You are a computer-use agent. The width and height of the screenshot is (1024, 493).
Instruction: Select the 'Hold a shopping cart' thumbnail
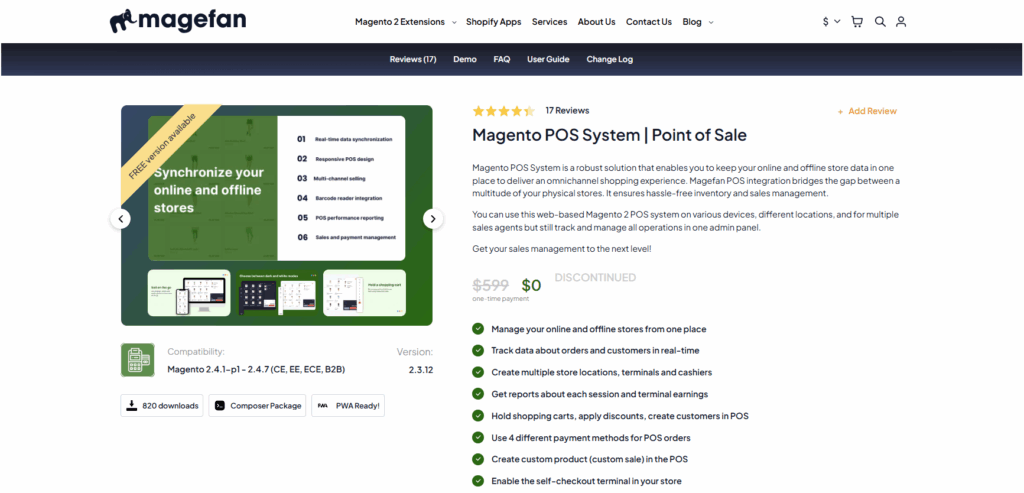[x=364, y=293]
